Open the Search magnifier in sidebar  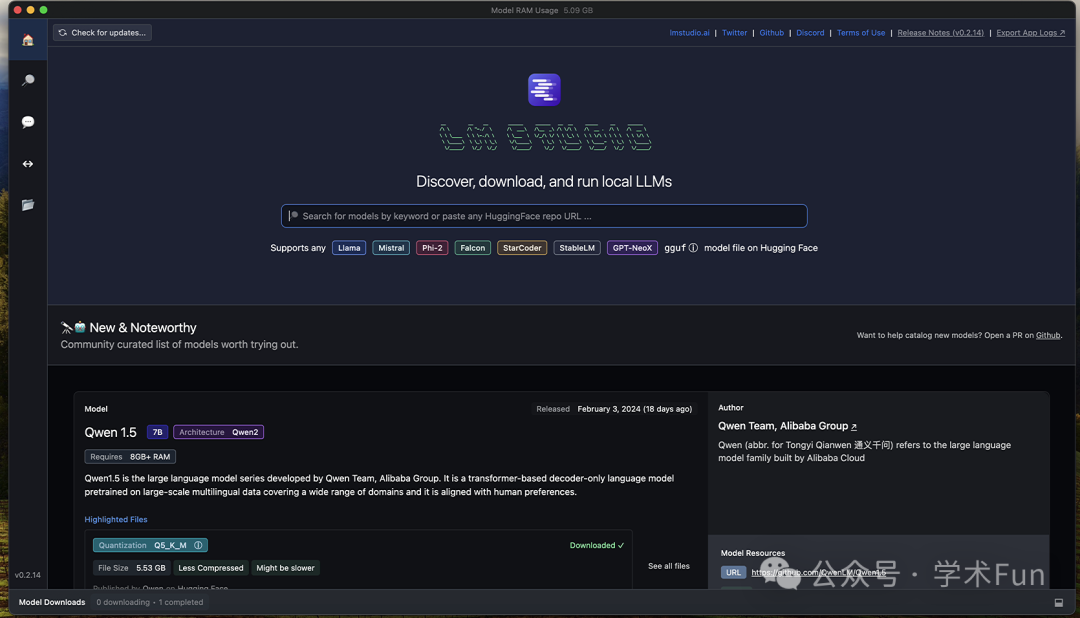tap(28, 81)
